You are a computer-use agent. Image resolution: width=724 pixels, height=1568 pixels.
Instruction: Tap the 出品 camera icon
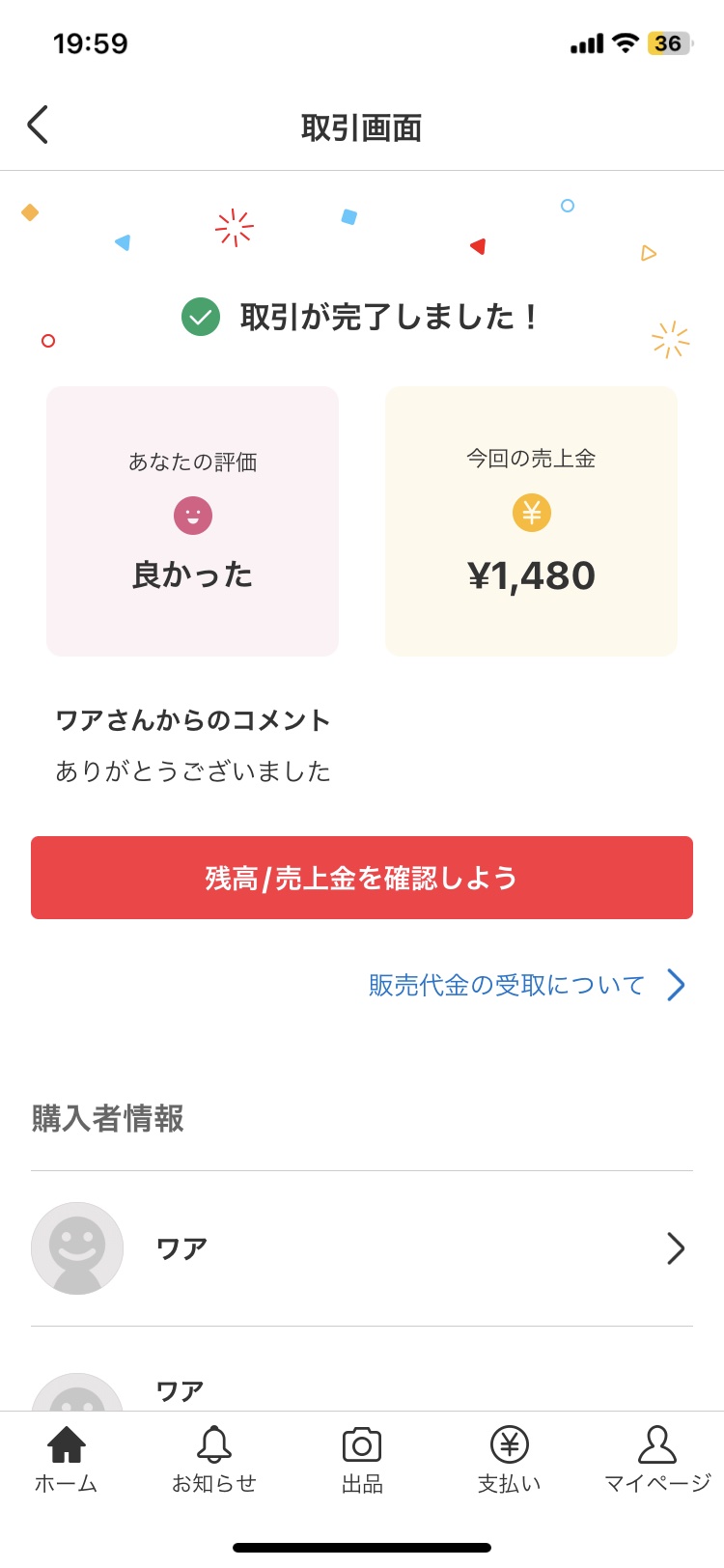362,1445
